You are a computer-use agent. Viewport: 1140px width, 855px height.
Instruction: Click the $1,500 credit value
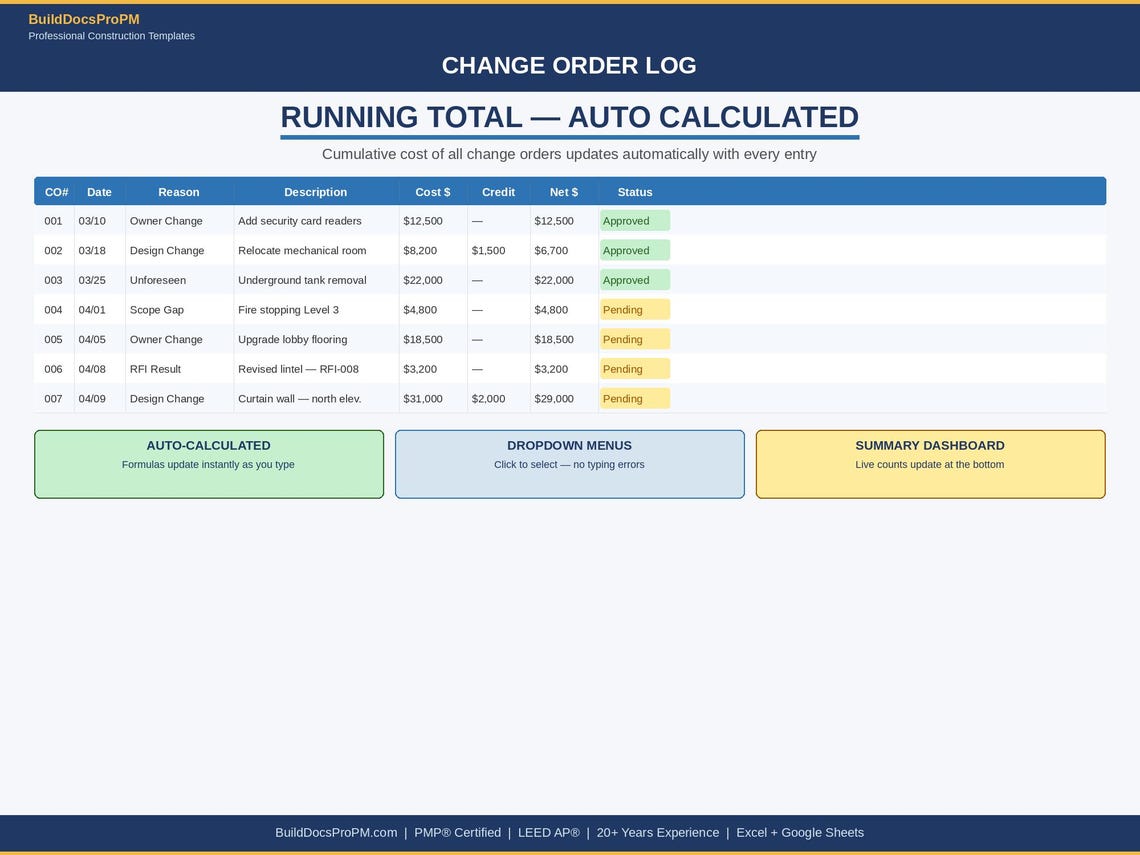tap(488, 251)
